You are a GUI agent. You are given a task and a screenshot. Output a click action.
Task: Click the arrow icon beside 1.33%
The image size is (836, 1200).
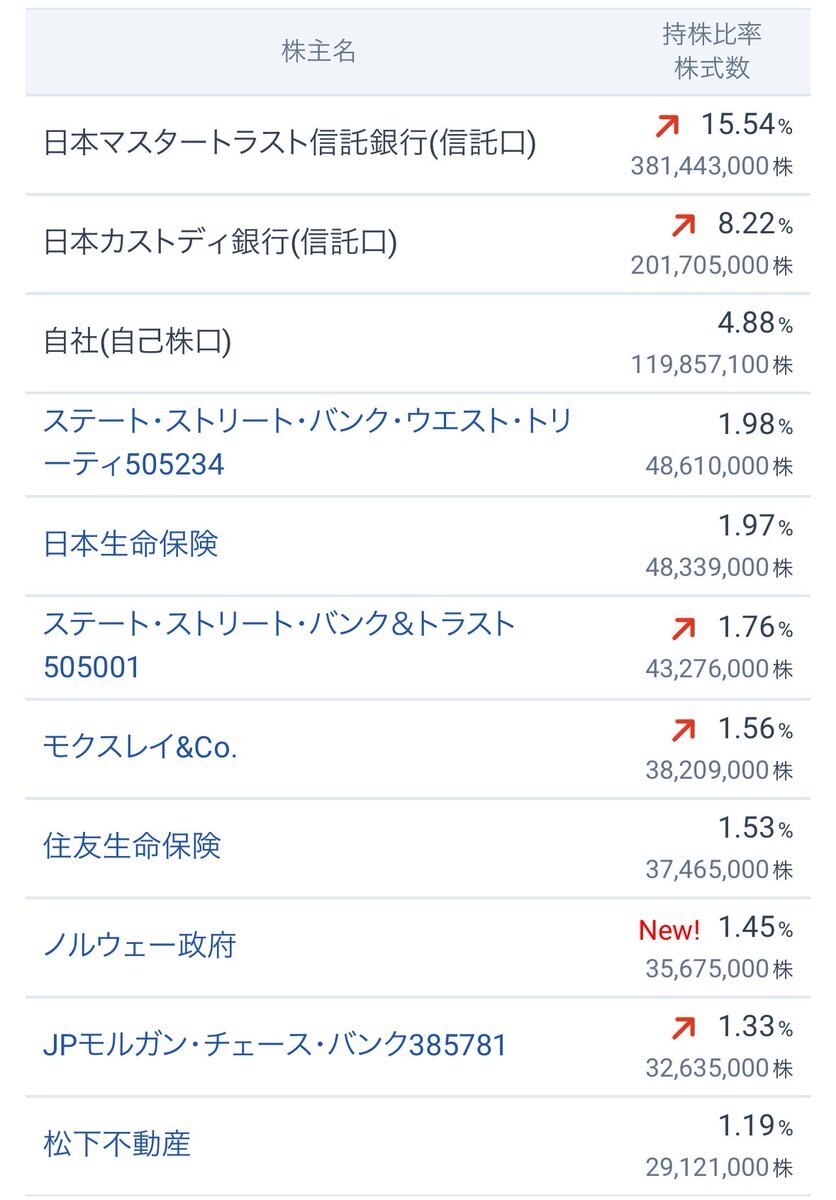click(683, 1027)
